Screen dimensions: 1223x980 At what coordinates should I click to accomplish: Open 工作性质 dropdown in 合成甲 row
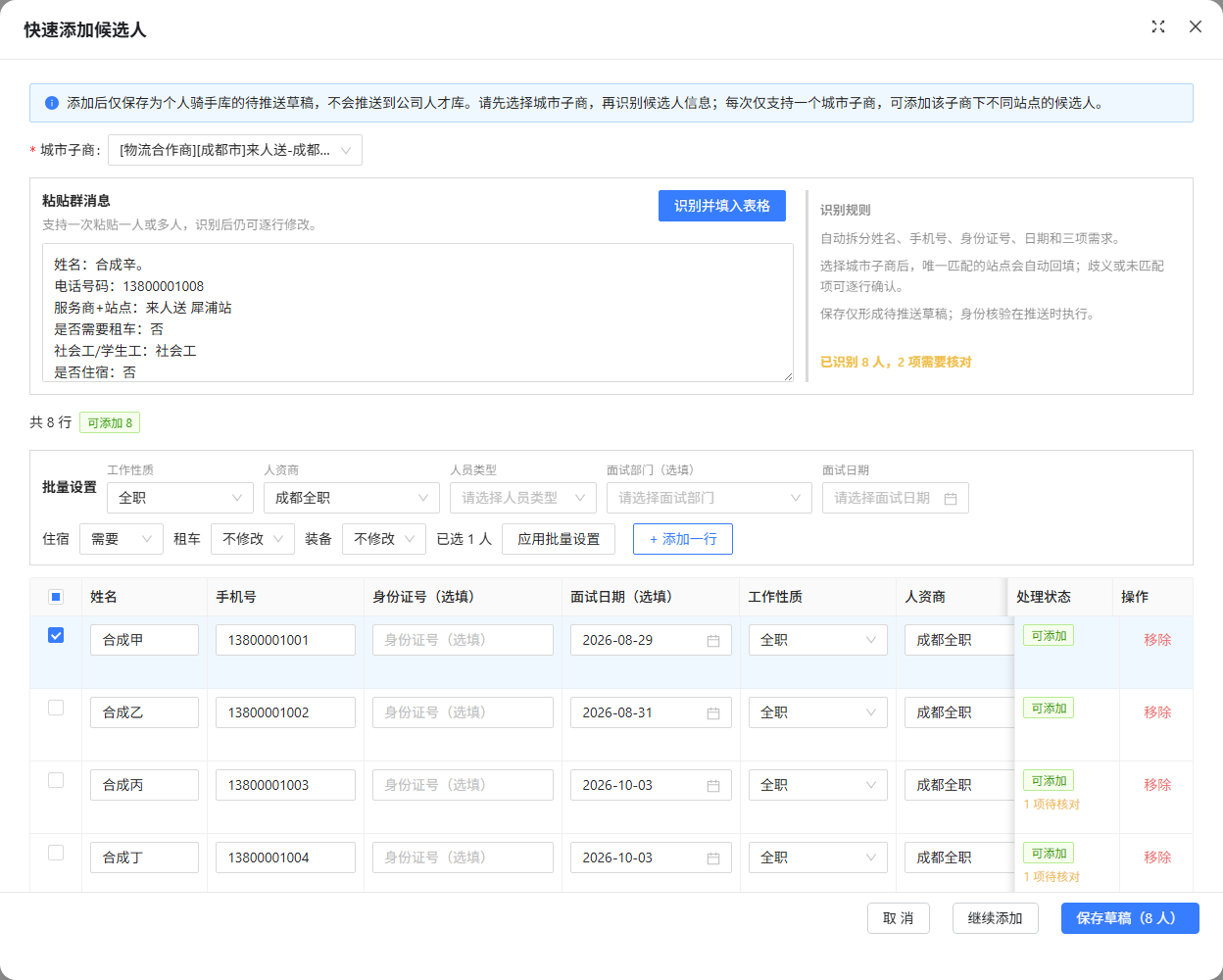(818, 640)
